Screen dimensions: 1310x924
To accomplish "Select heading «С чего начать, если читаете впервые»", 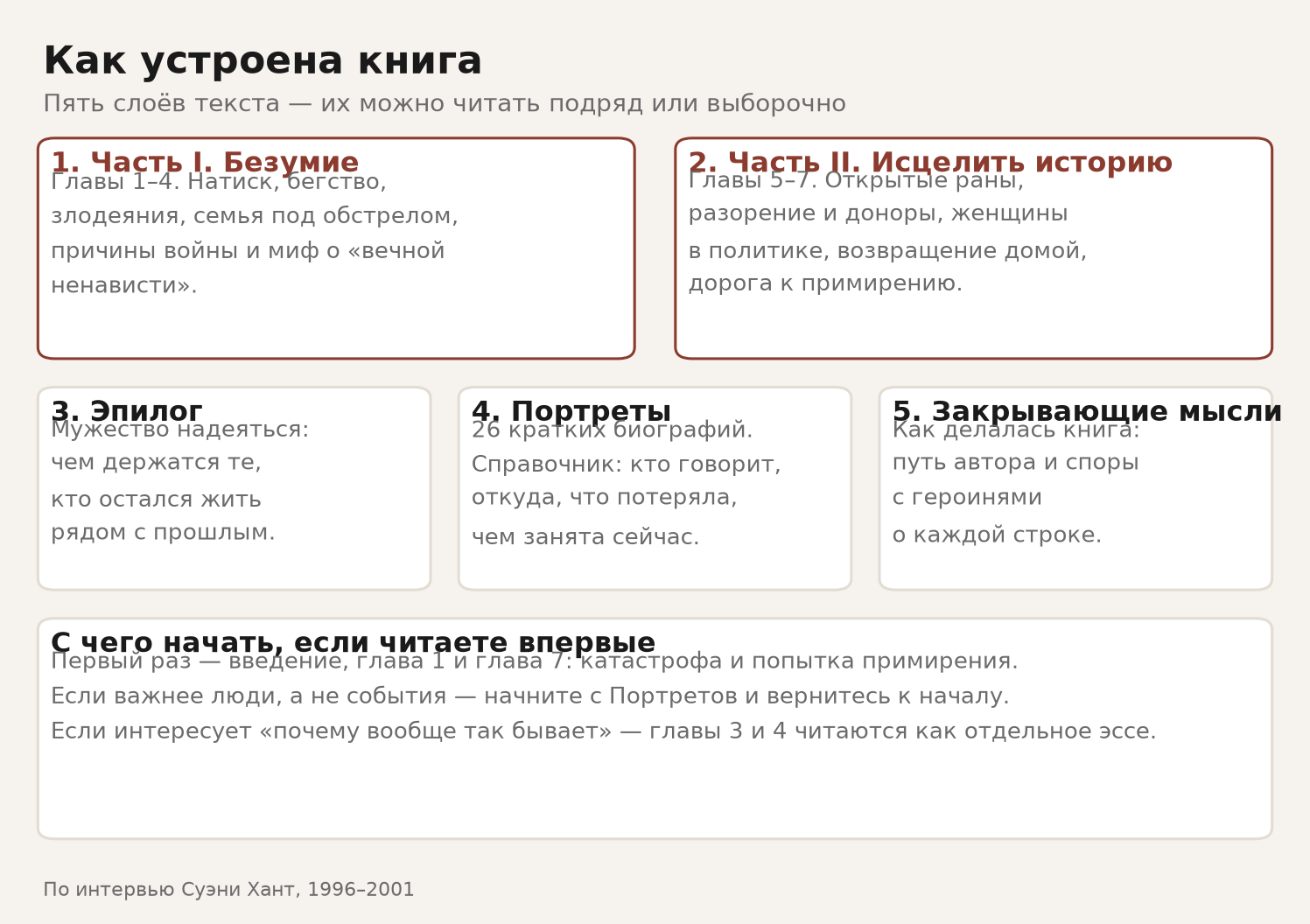I will click(354, 643).
